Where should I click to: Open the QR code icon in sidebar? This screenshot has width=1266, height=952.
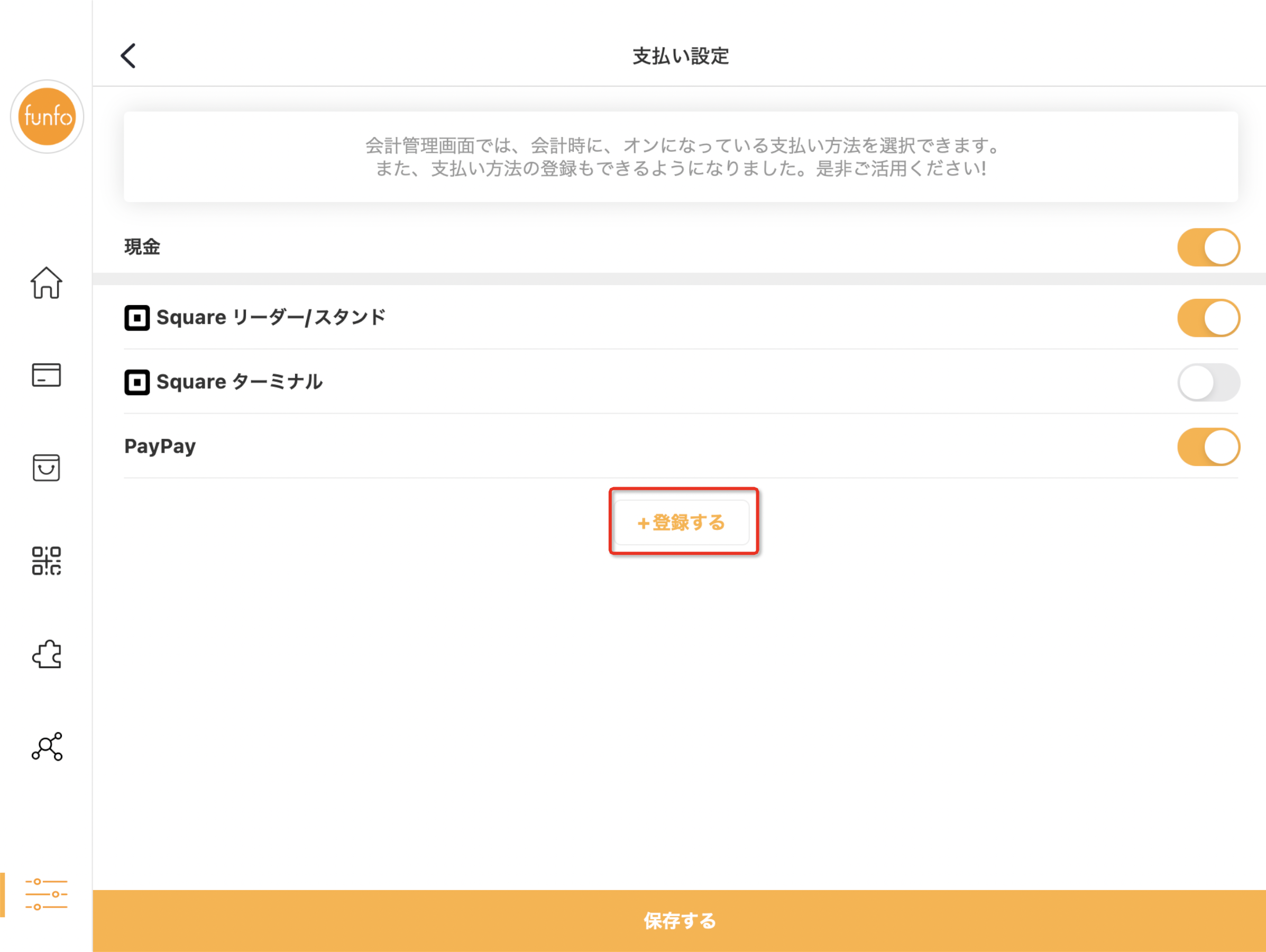point(47,561)
